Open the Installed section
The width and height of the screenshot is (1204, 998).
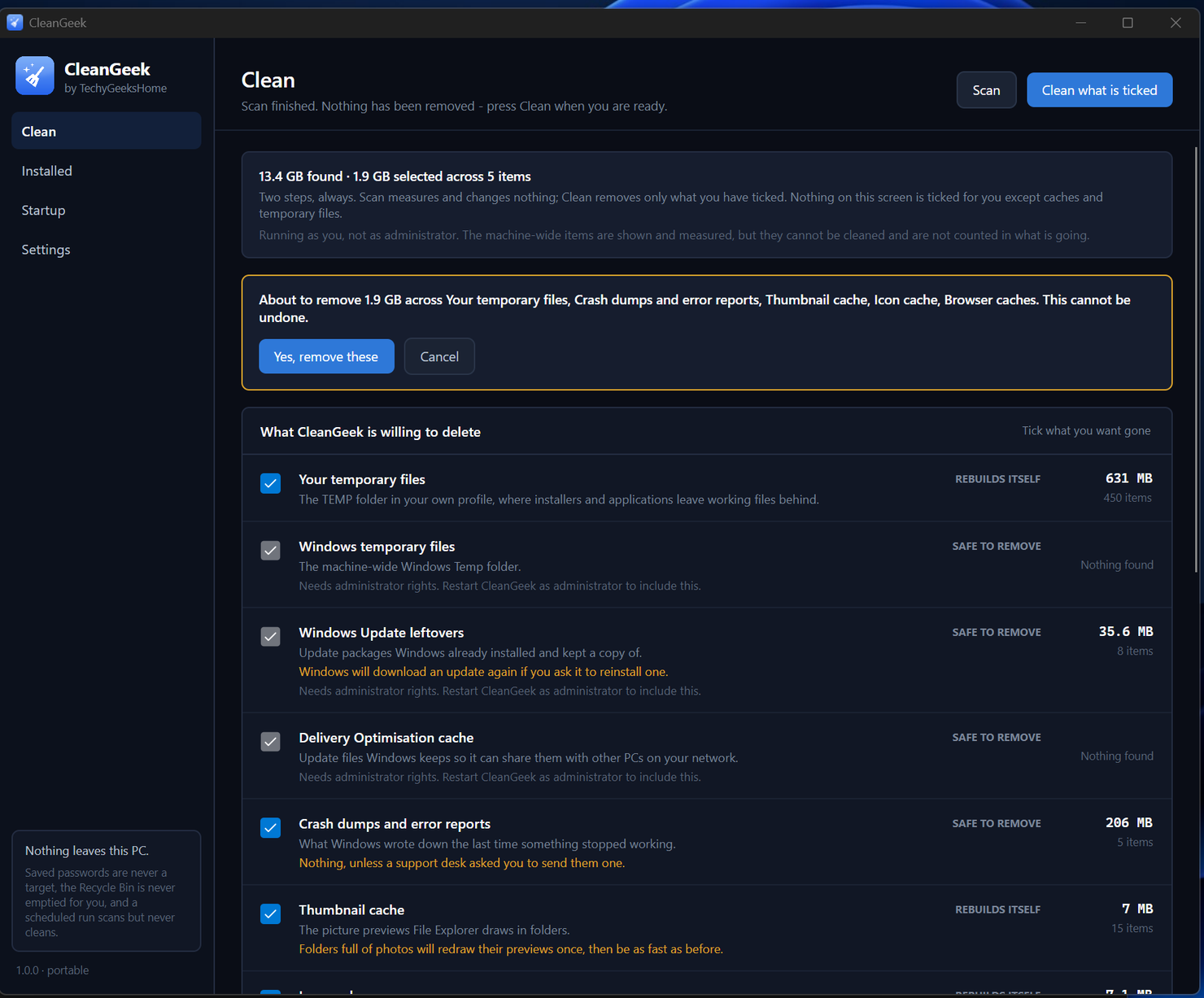[x=106, y=171]
